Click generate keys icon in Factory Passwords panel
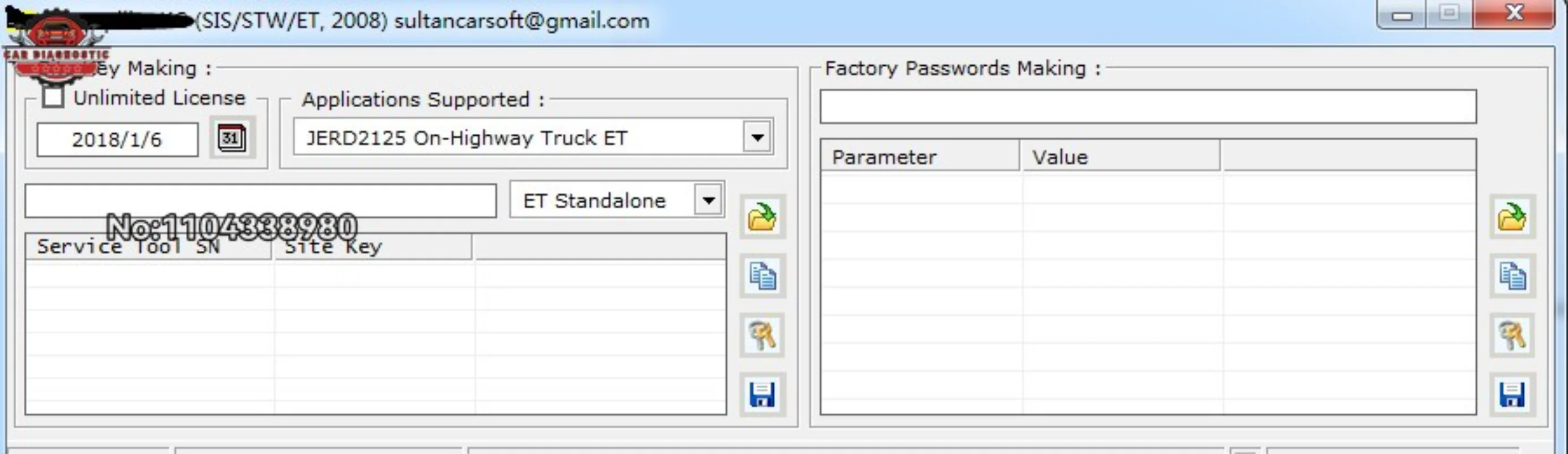1568x454 pixels. pos(1512,335)
